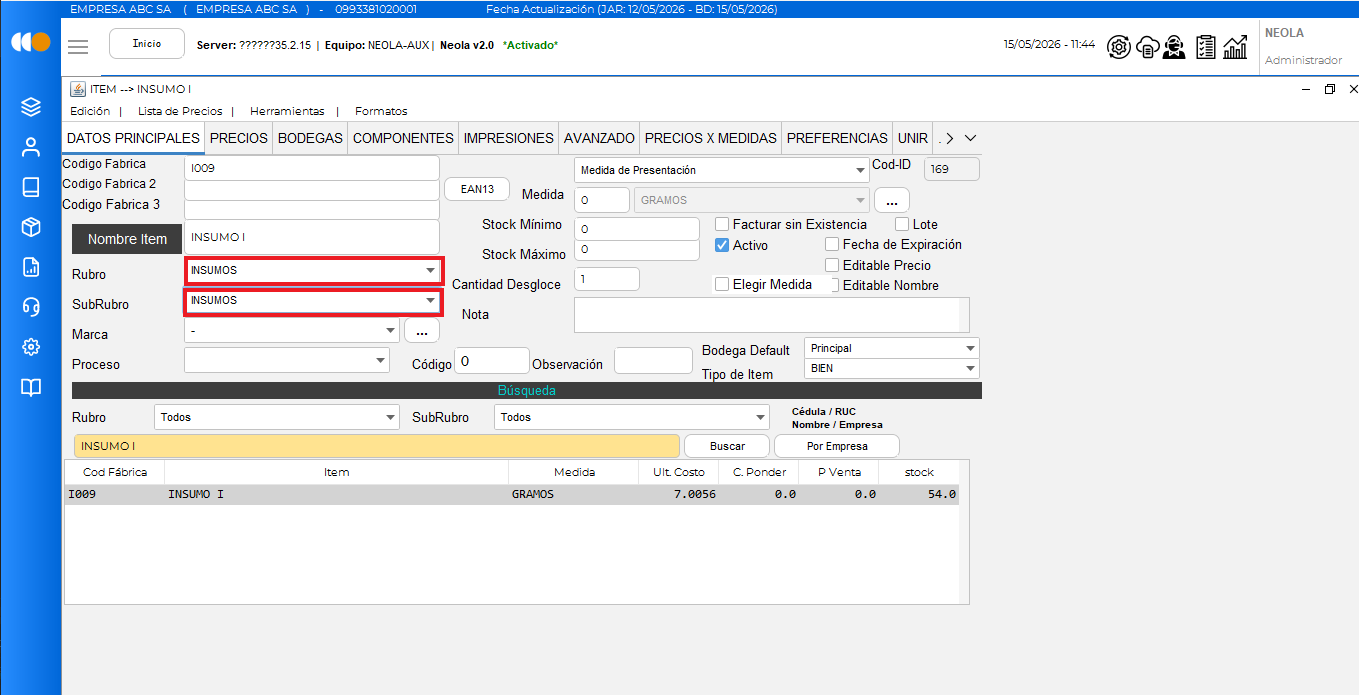This screenshot has width=1359, height=695.
Task: Open the package box sidebar icon
Action: click(x=31, y=227)
